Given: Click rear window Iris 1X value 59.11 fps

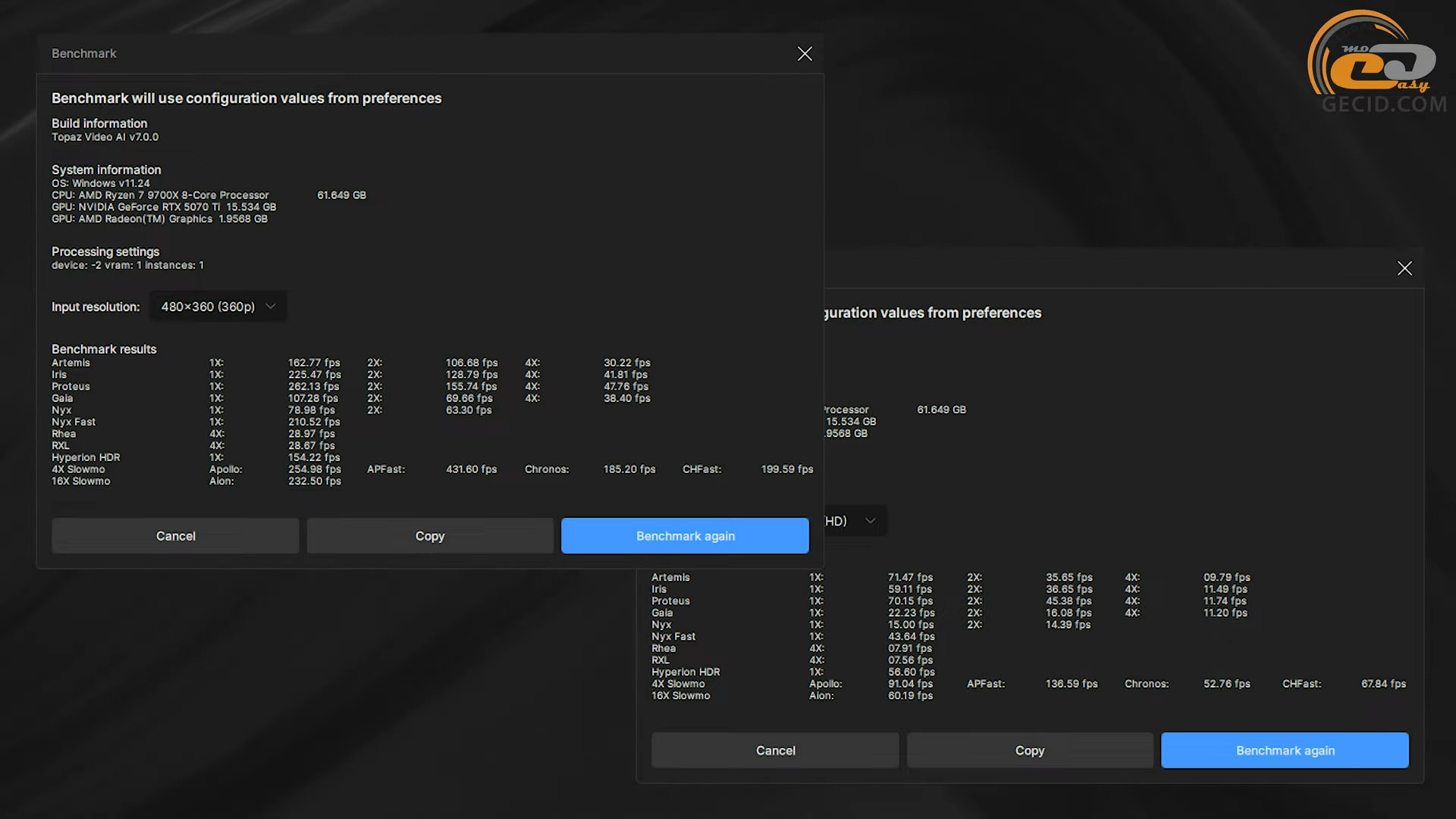Looking at the screenshot, I should coord(910,589).
